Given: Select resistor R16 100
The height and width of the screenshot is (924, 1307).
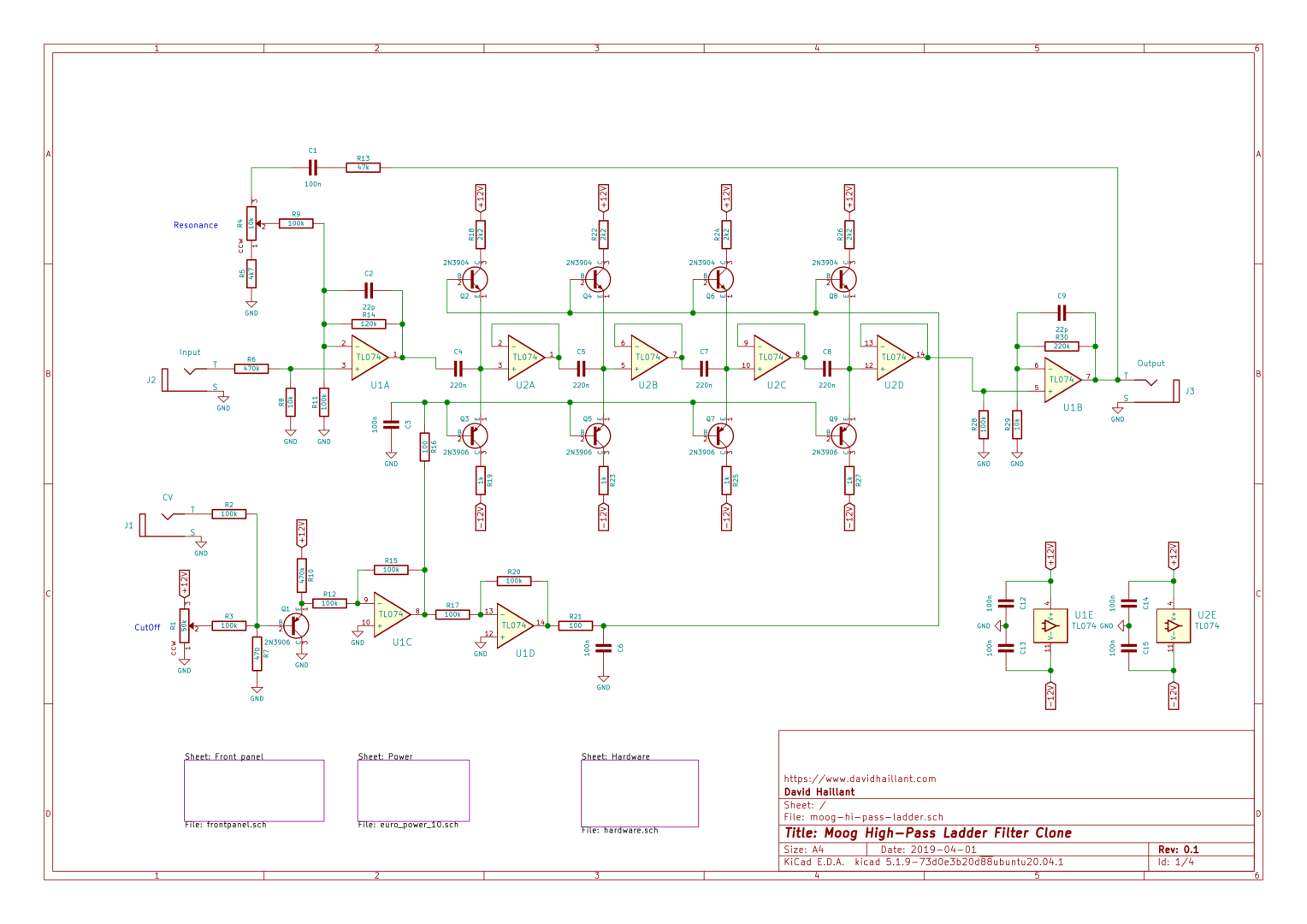Looking at the screenshot, I should [425, 447].
